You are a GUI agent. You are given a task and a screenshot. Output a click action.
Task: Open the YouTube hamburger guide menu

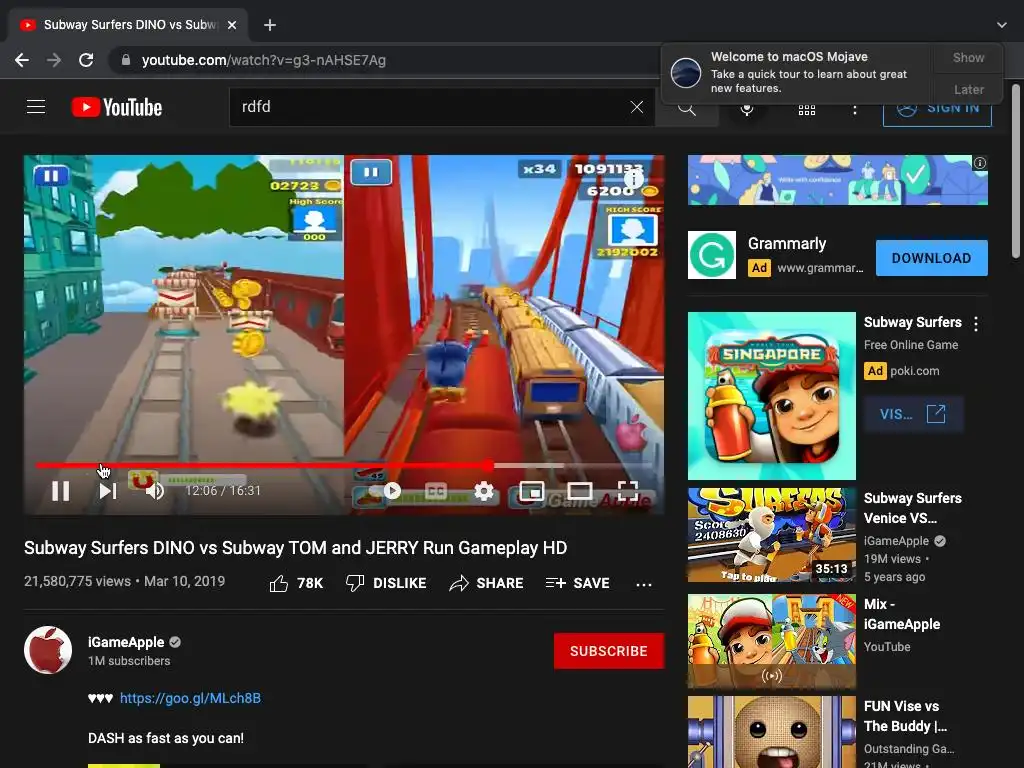point(36,106)
